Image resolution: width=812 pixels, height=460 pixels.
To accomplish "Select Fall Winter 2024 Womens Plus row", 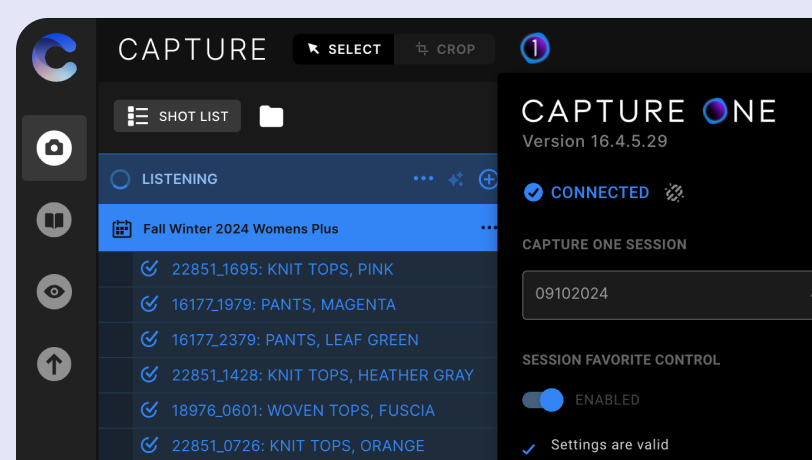I will coord(298,228).
